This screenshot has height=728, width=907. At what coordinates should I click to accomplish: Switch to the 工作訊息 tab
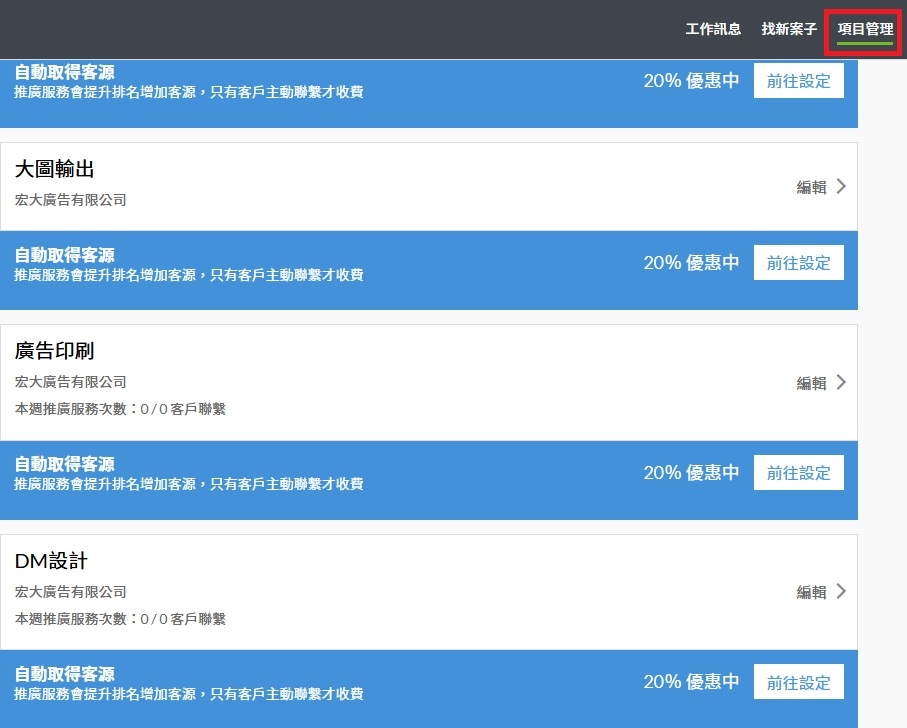click(713, 29)
